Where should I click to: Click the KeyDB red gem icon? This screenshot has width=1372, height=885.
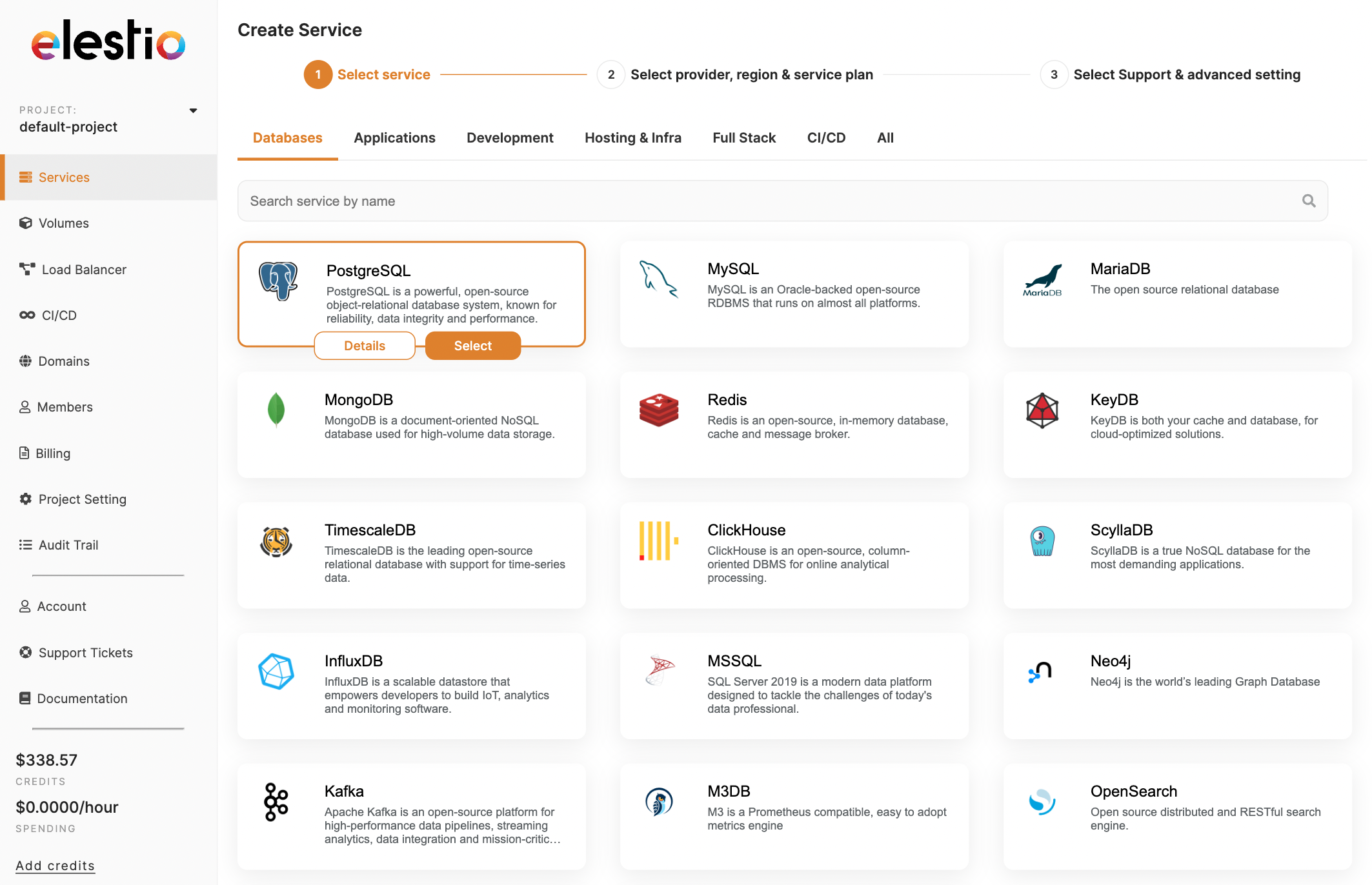1042,410
